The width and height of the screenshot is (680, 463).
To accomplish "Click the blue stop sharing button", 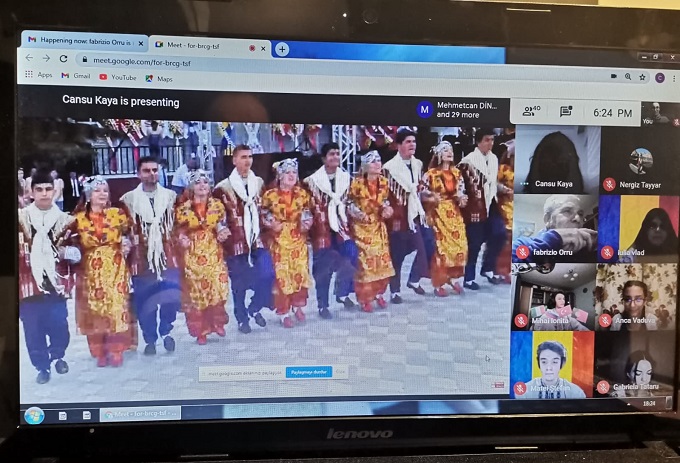I will pyautogui.click(x=308, y=372).
